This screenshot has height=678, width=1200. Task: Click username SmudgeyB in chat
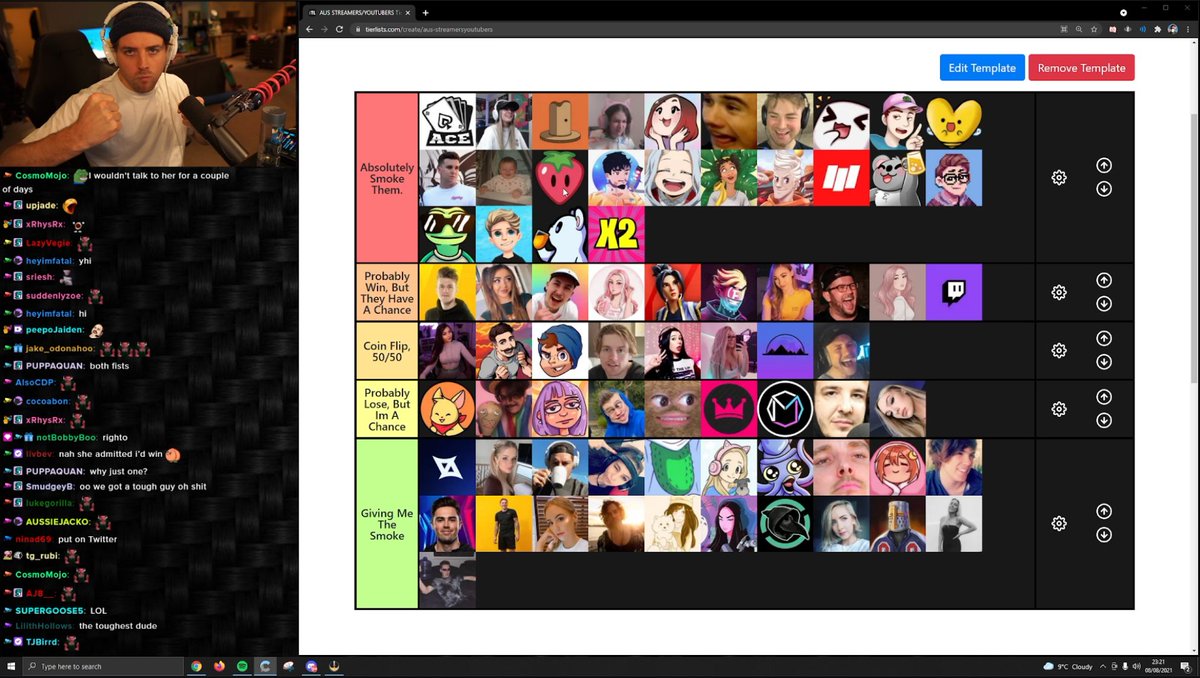click(51, 487)
